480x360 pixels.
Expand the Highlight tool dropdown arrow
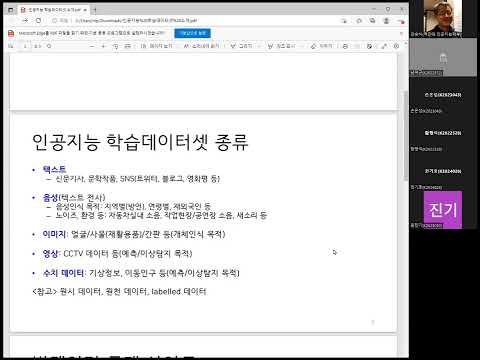pos(302,46)
